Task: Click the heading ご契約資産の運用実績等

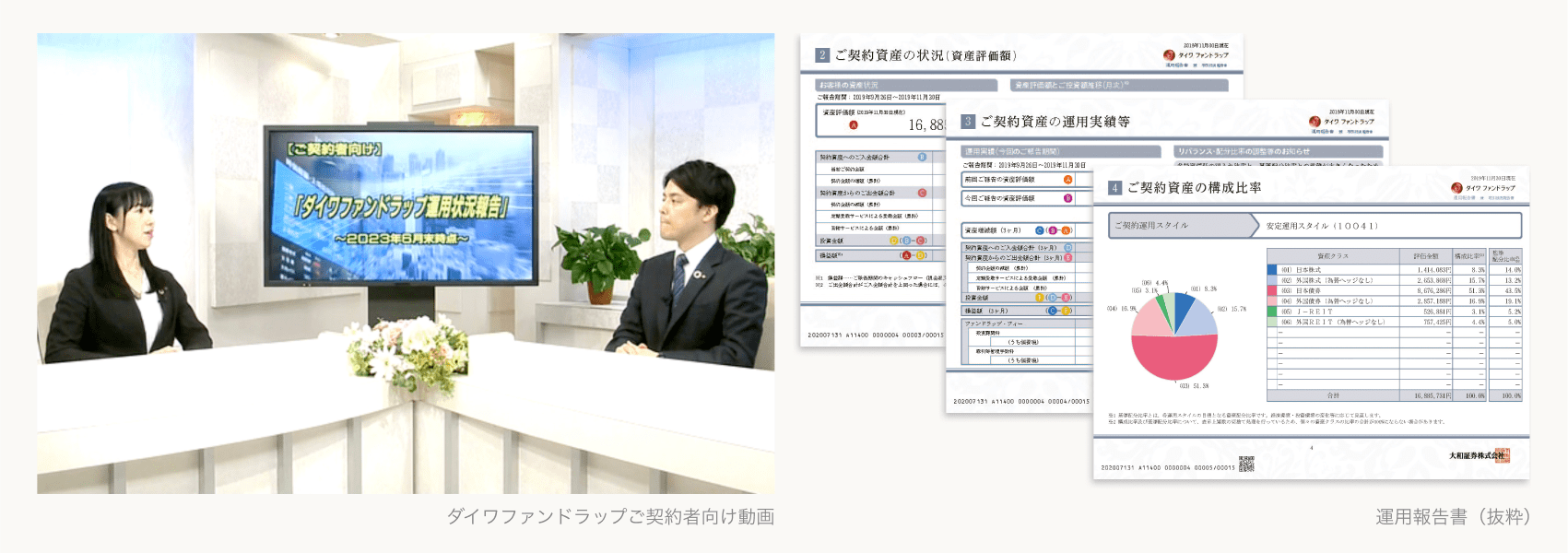Action: tap(1055, 122)
